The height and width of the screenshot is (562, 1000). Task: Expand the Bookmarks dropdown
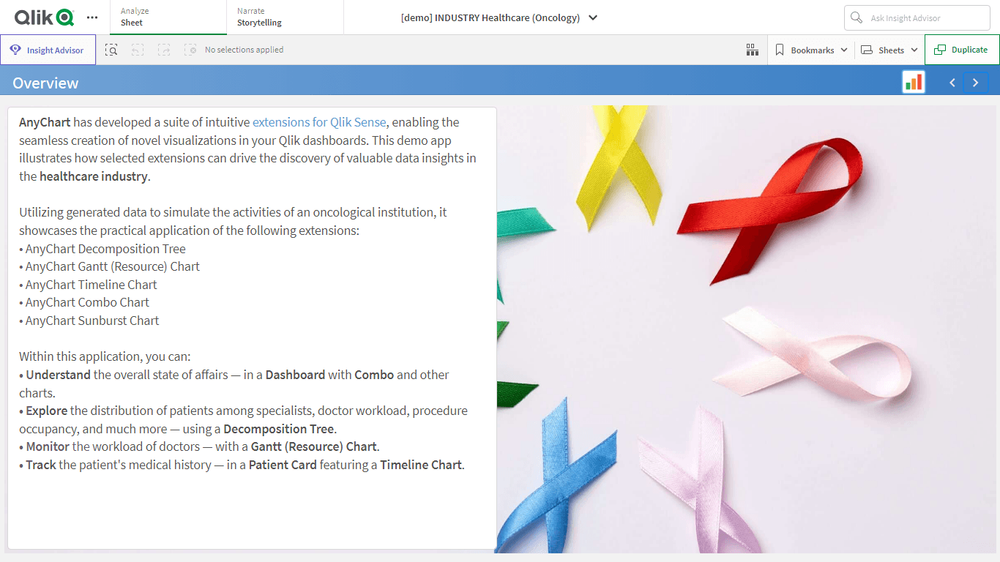pos(810,50)
